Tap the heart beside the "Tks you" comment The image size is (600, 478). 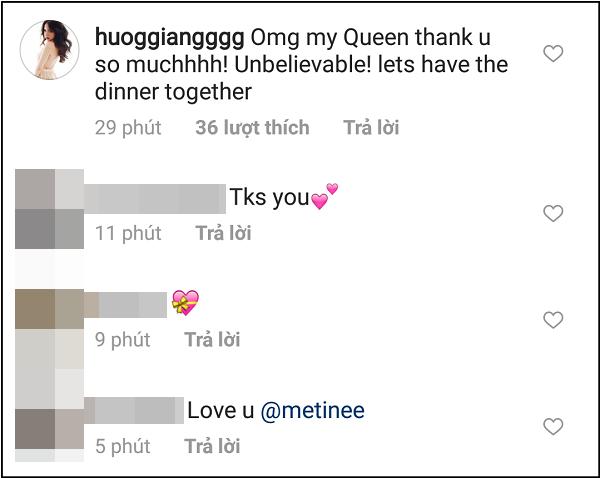tap(552, 213)
